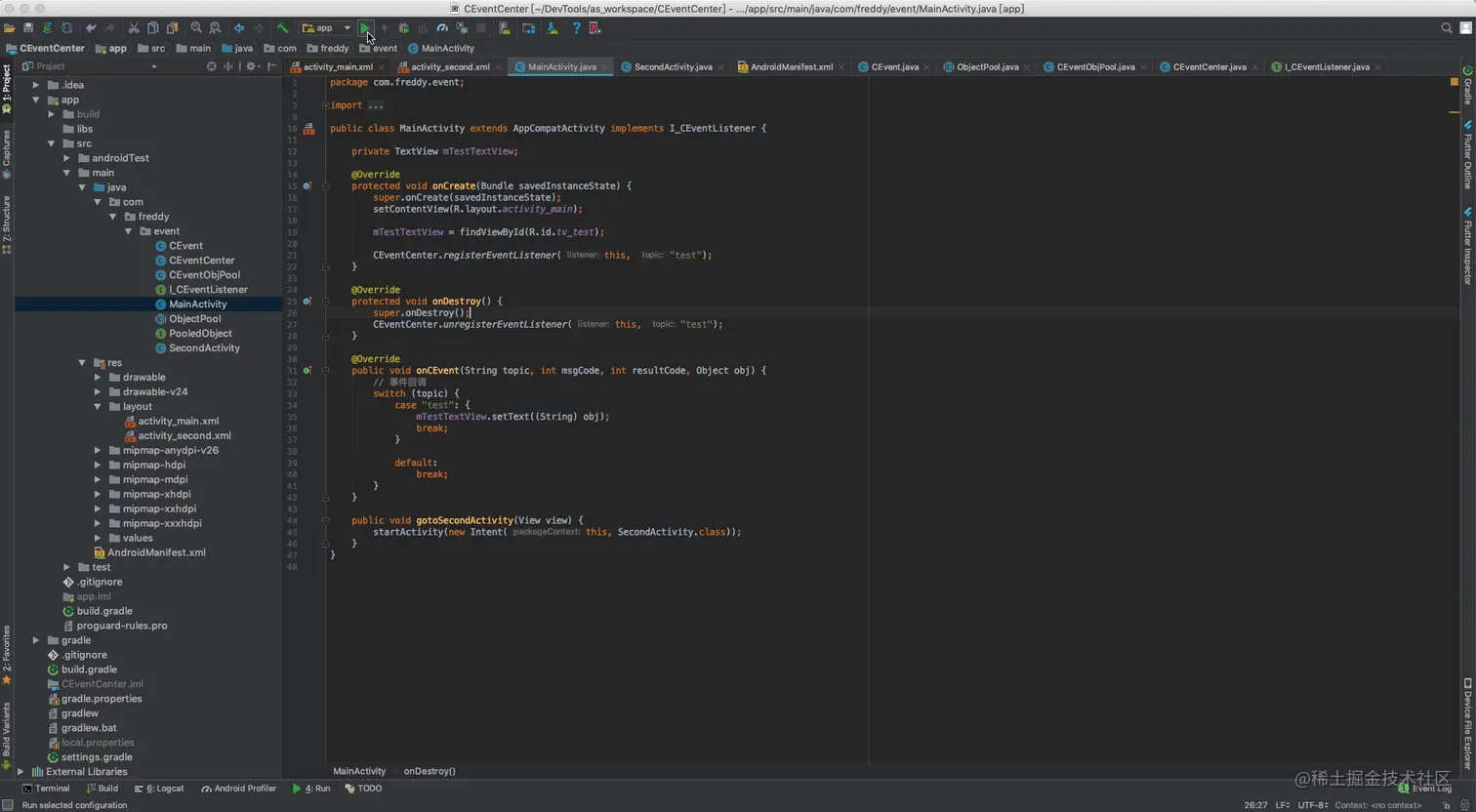Open the Logcat tool window
Screen dimensions: 1476x812
click(x=159, y=789)
